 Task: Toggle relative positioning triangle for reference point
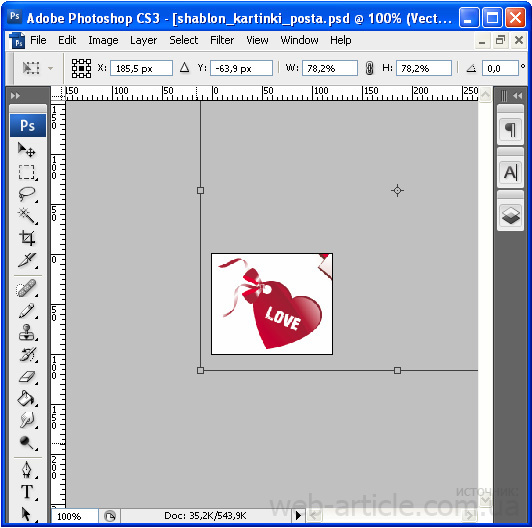[x=184, y=68]
